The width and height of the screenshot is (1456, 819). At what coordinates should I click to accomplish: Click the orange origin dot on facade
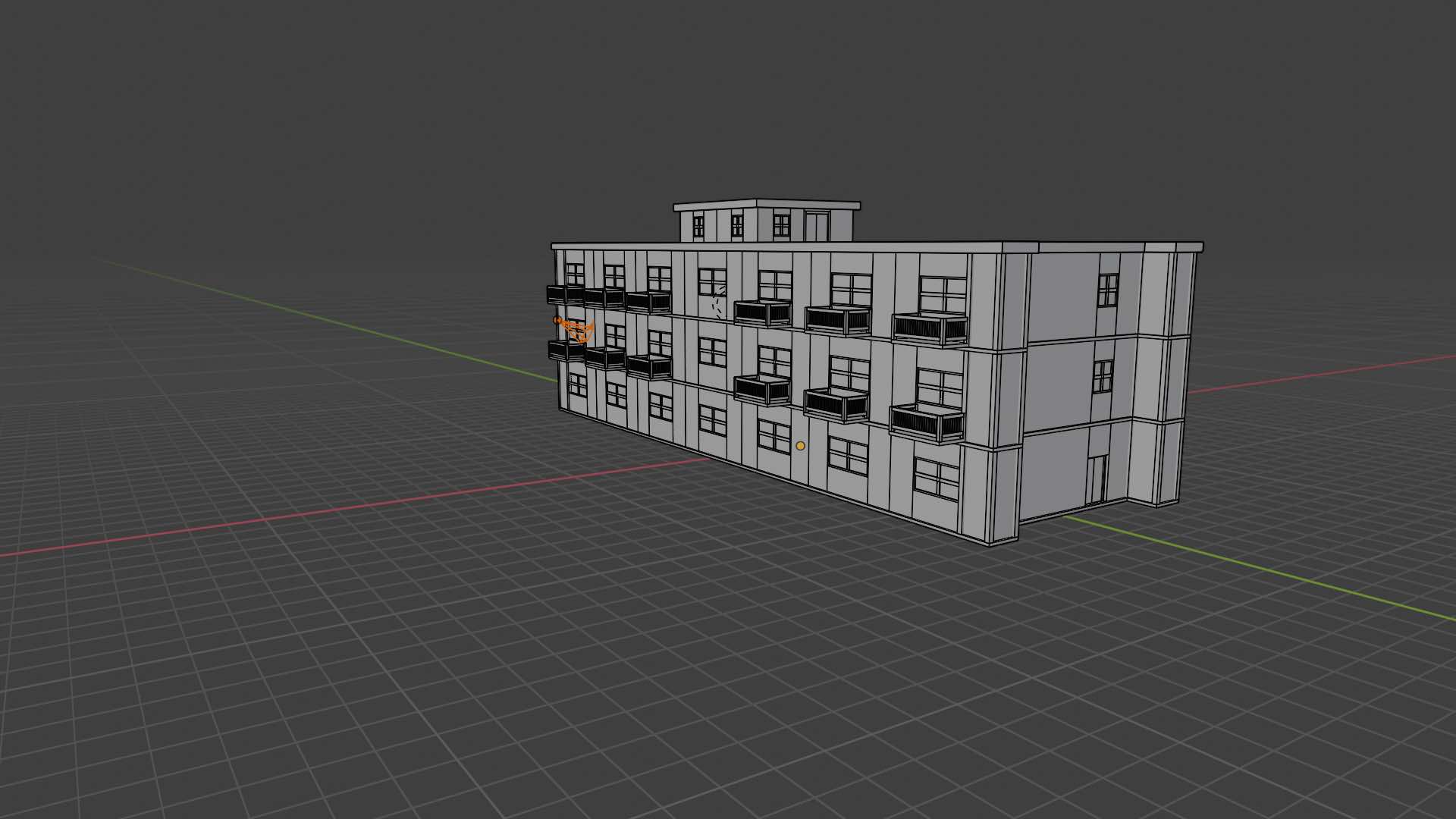[x=800, y=446]
